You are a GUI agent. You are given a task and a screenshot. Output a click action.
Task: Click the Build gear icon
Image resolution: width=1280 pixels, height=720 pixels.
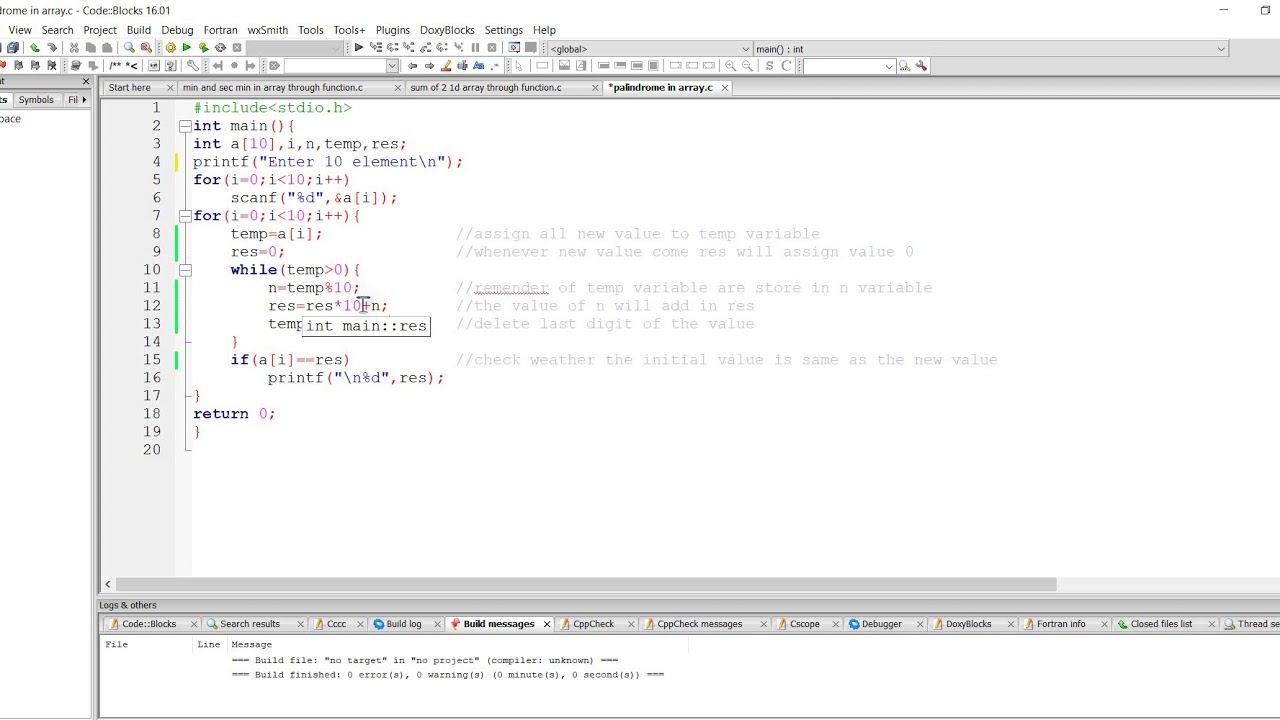tap(170, 48)
